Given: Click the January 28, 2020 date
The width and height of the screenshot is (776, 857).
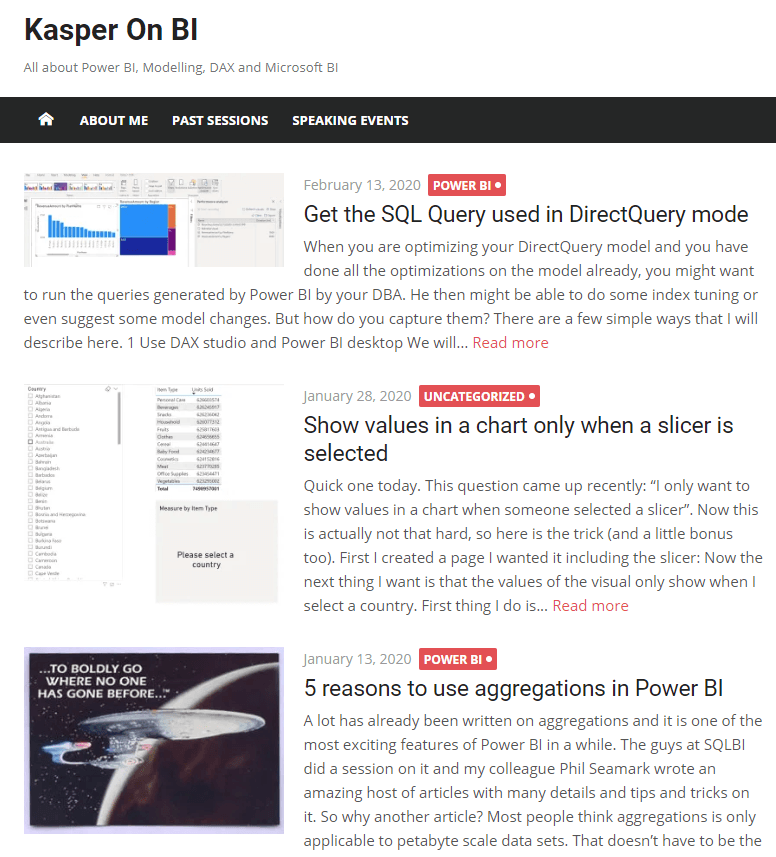Looking at the screenshot, I should pyautogui.click(x=357, y=396).
